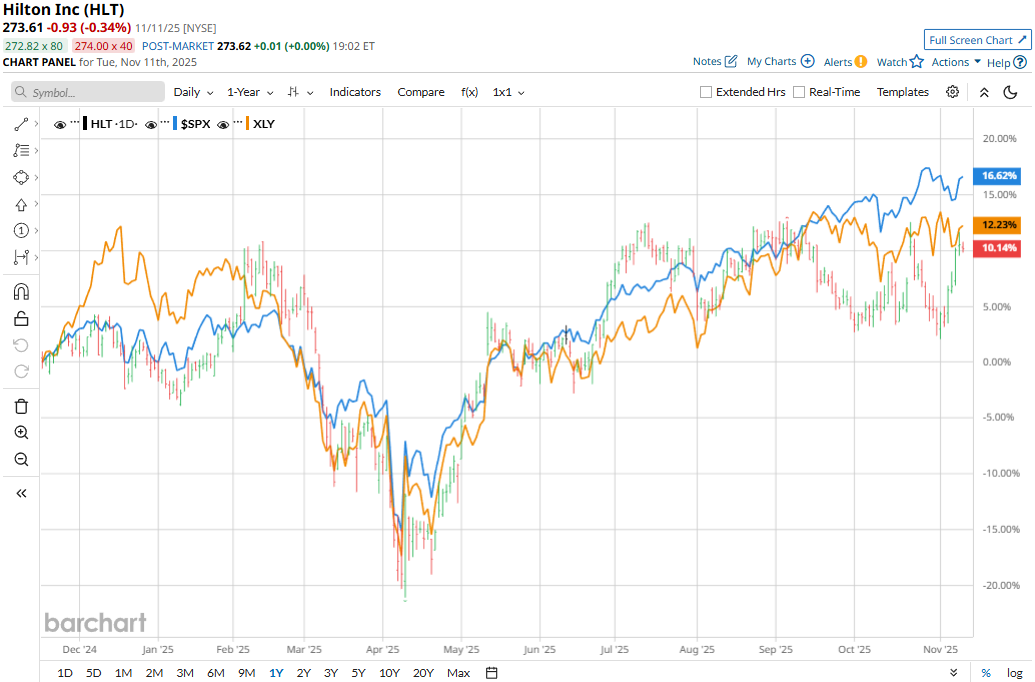Select the 1D range
Viewport: 1035px width, 682px height.
65,673
